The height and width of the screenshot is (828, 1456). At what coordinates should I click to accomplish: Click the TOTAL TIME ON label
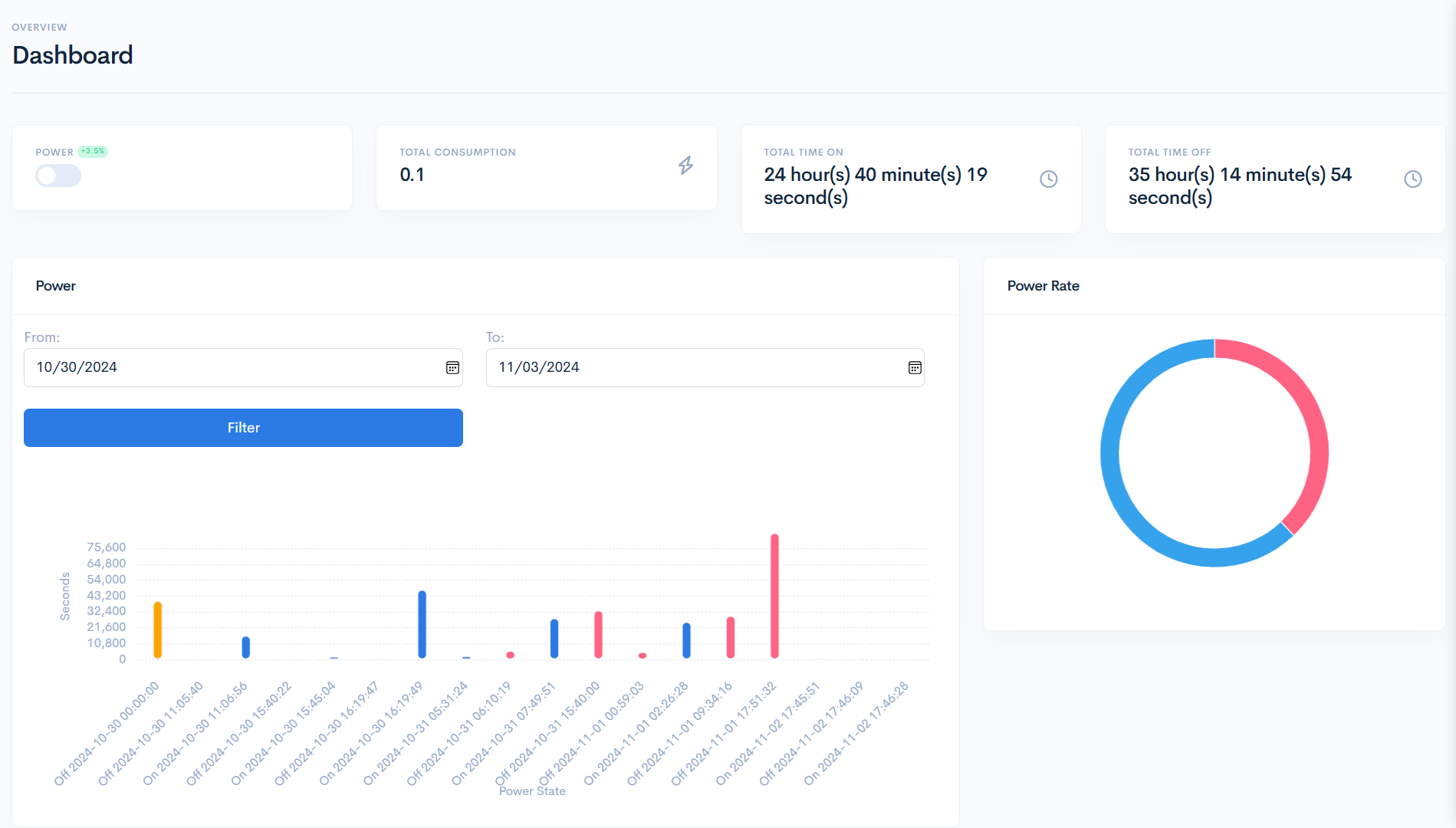click(x=804, y=152)
